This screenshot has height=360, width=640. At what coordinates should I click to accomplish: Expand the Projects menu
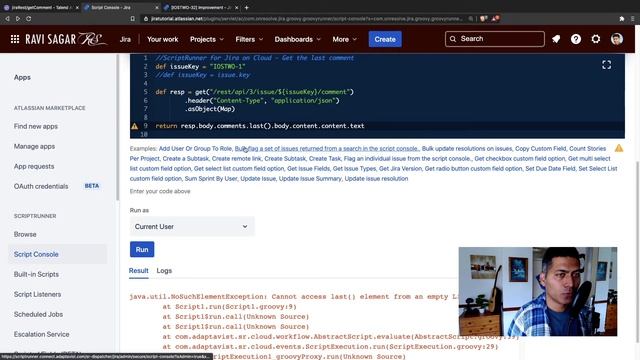pos(207,39)
